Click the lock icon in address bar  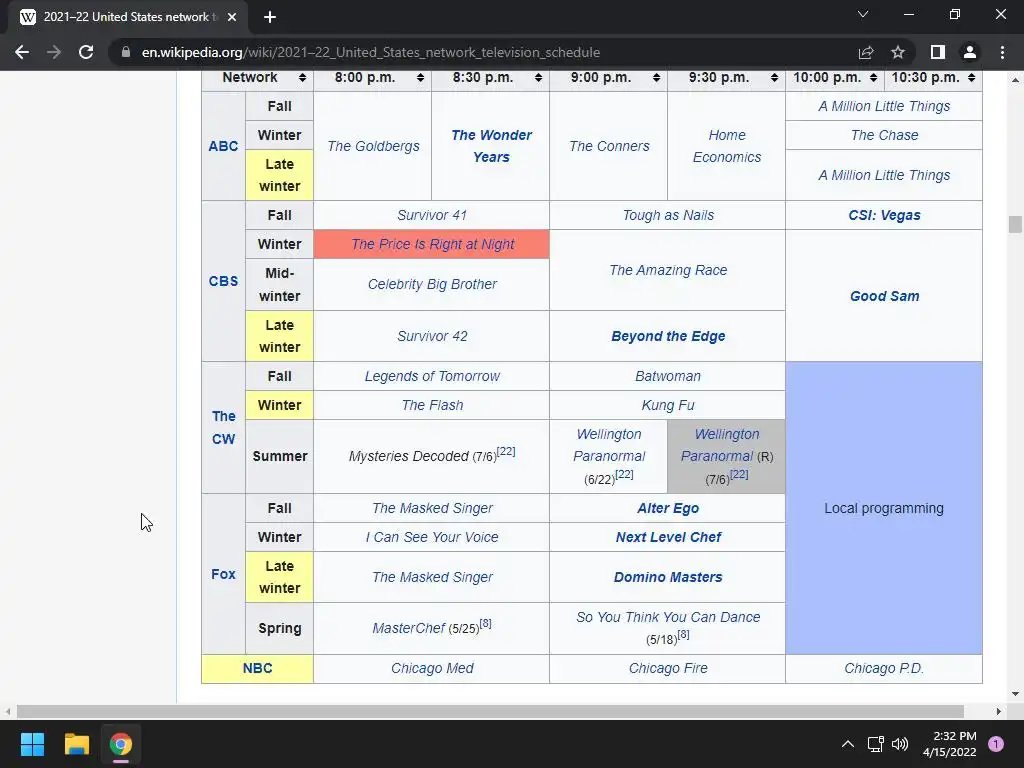click(x=126, y=52)
